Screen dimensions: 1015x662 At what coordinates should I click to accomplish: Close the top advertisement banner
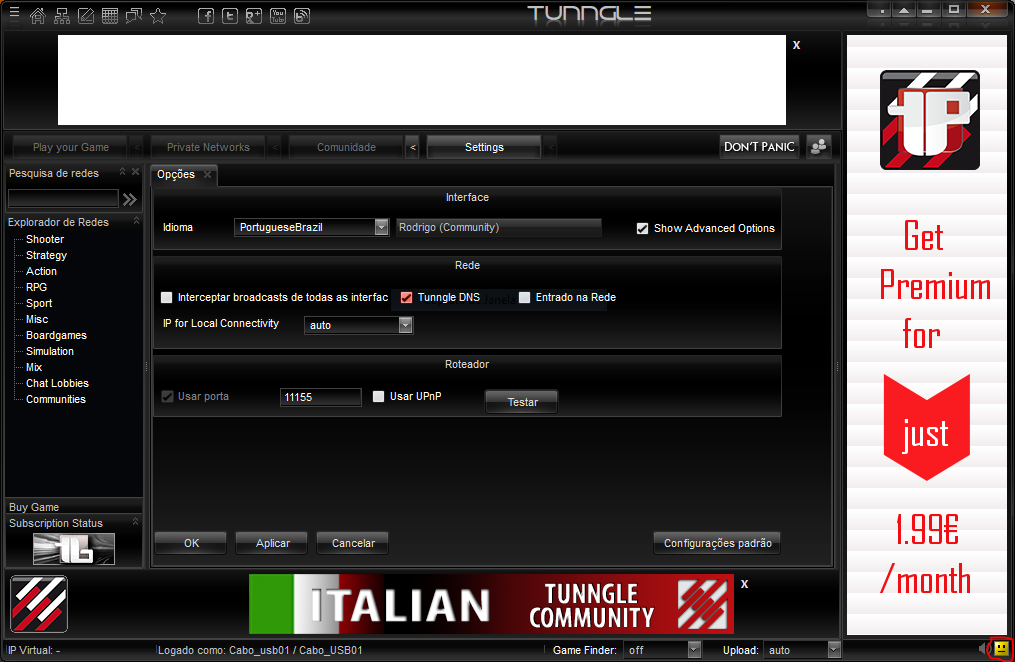796,45
